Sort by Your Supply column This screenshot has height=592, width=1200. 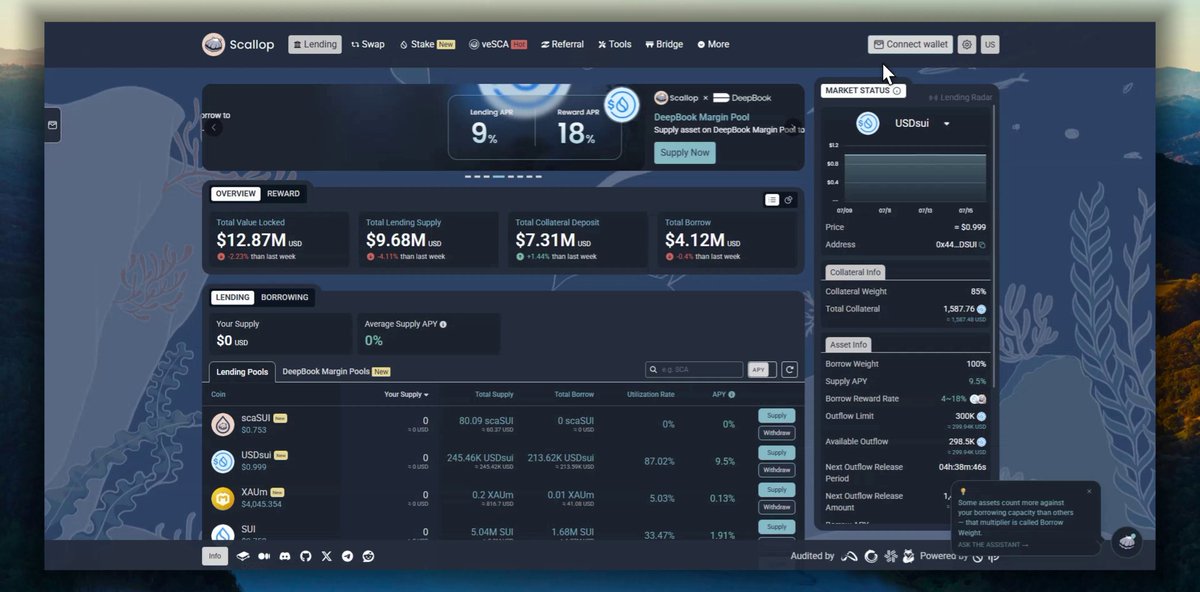coord(406,395)
